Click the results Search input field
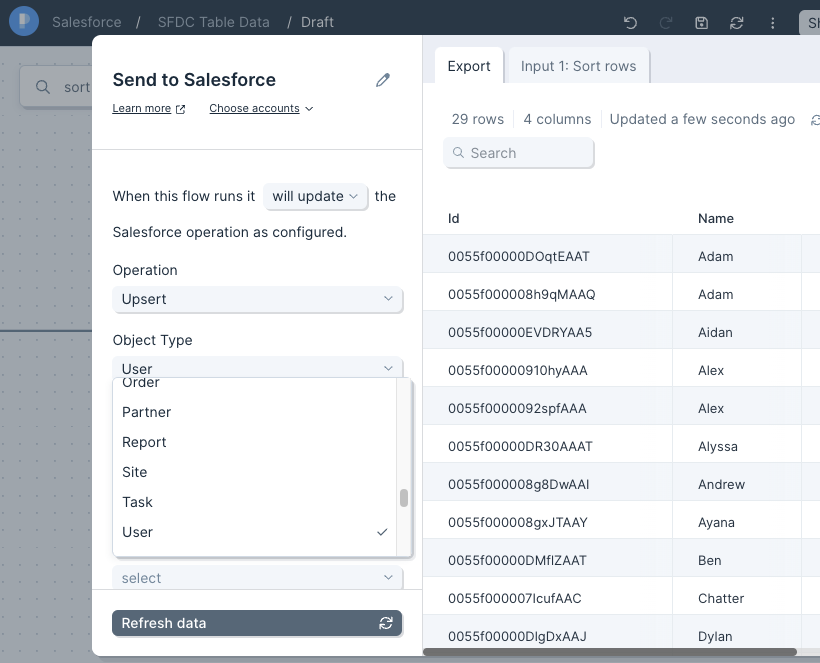 click(518, 153)
